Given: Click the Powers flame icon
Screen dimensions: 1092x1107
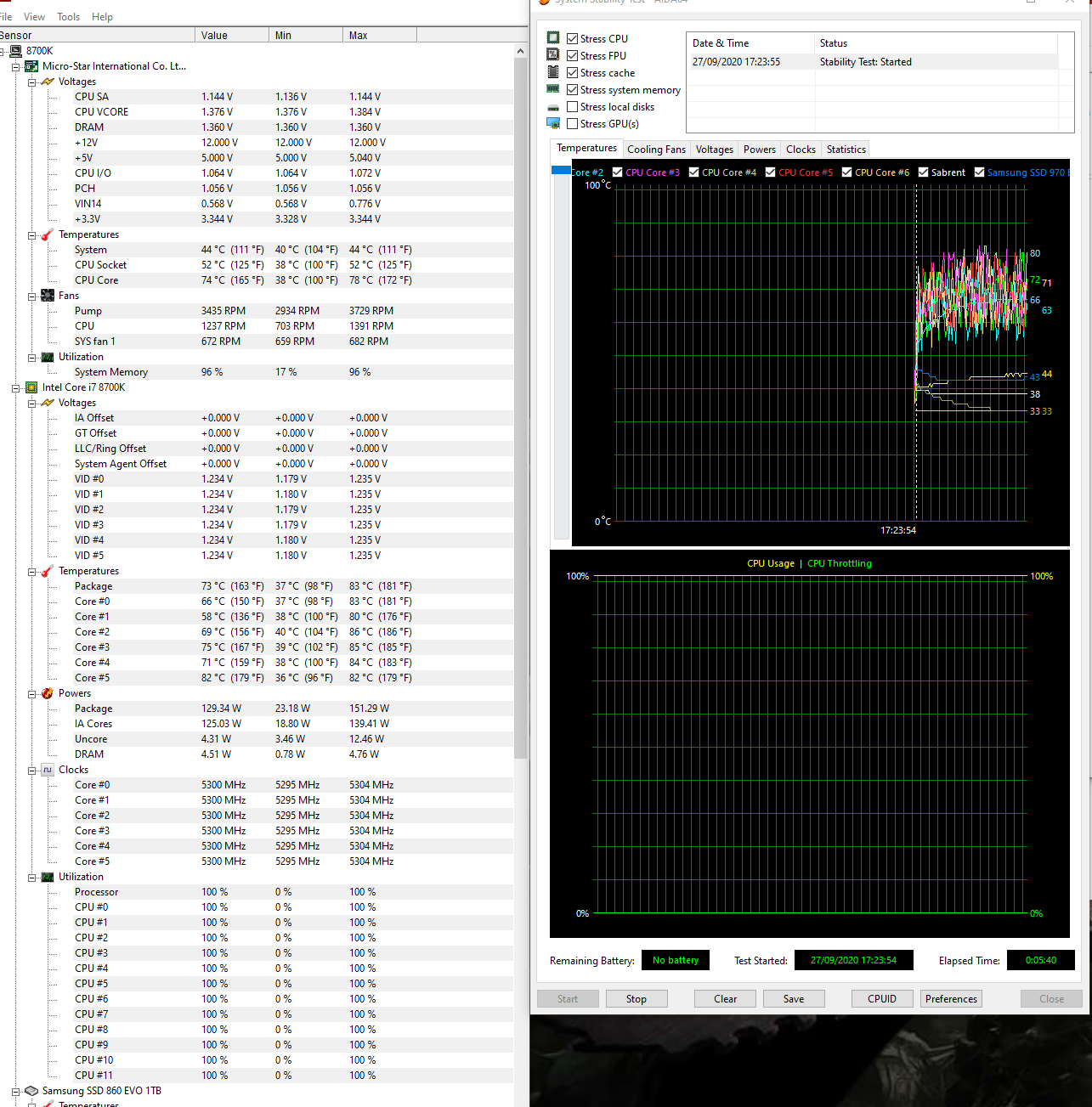Looking at the screenshot, I should pyautogui.click(x=48, y=693).
